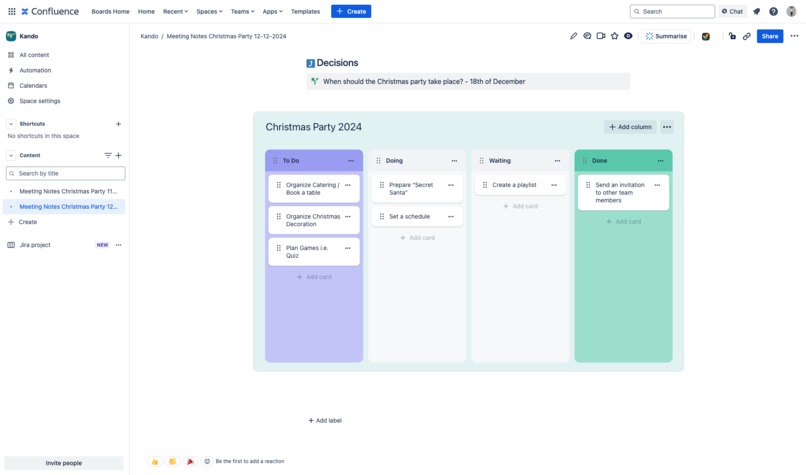Click the Chat button
Image resolution: width=806 pixels, height=475 pixels.
point(732,11)
